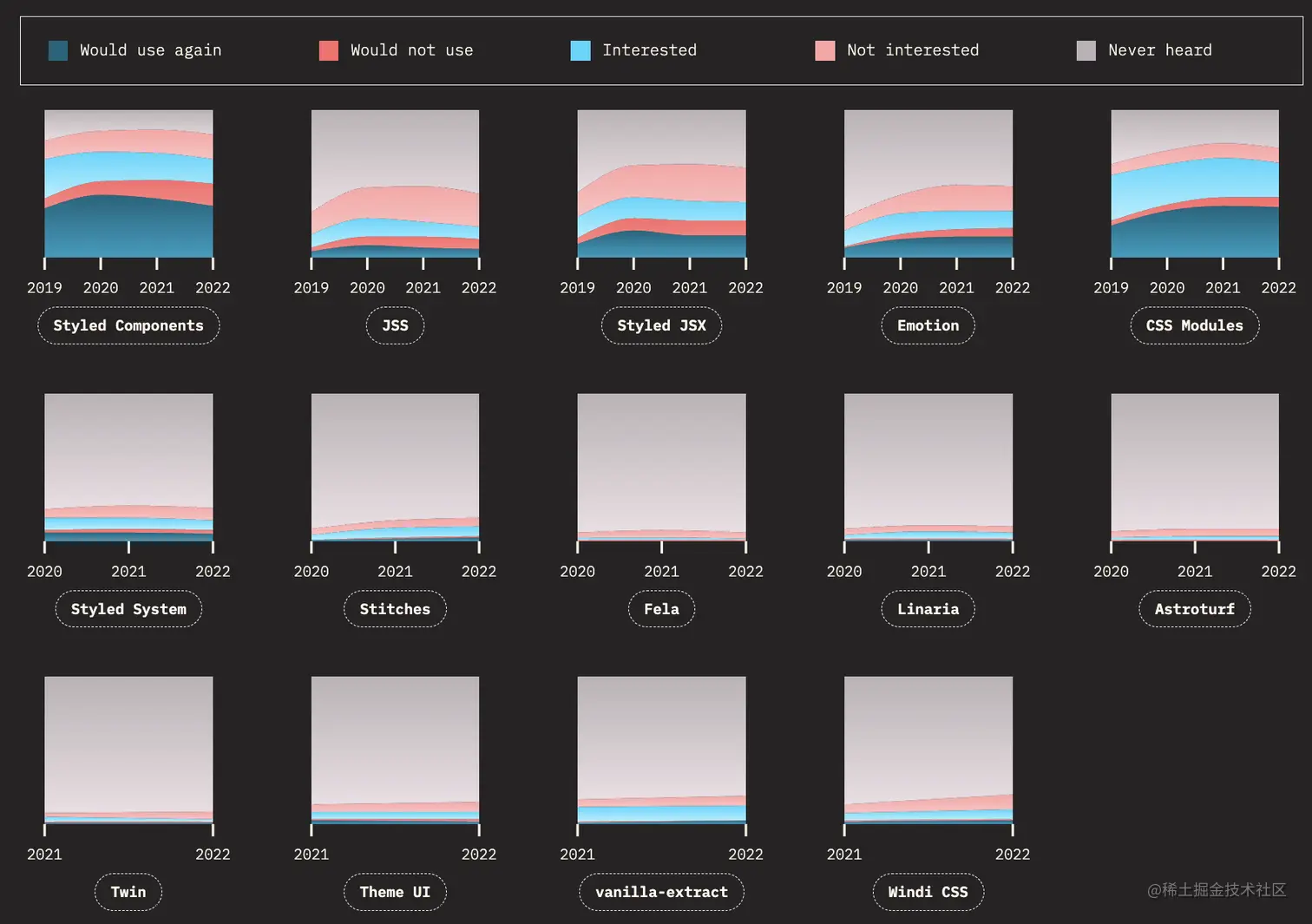The width and height of the screenshot is (1312, 924).
Task: Click the Styled Components pill label
Action: 128,325
